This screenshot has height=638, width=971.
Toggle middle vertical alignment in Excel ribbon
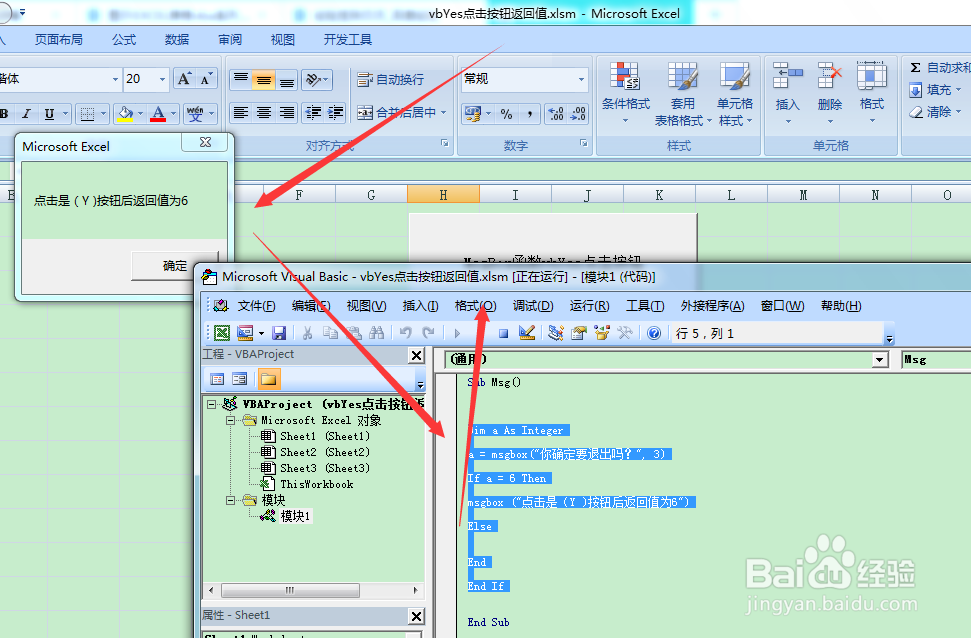[264, 79]
